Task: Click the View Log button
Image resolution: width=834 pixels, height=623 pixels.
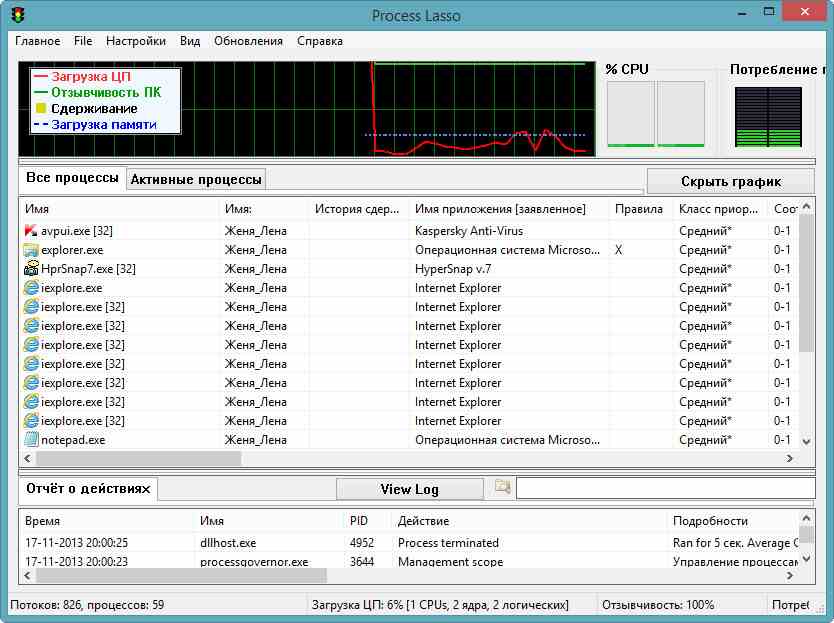Action: pos(410,489)
